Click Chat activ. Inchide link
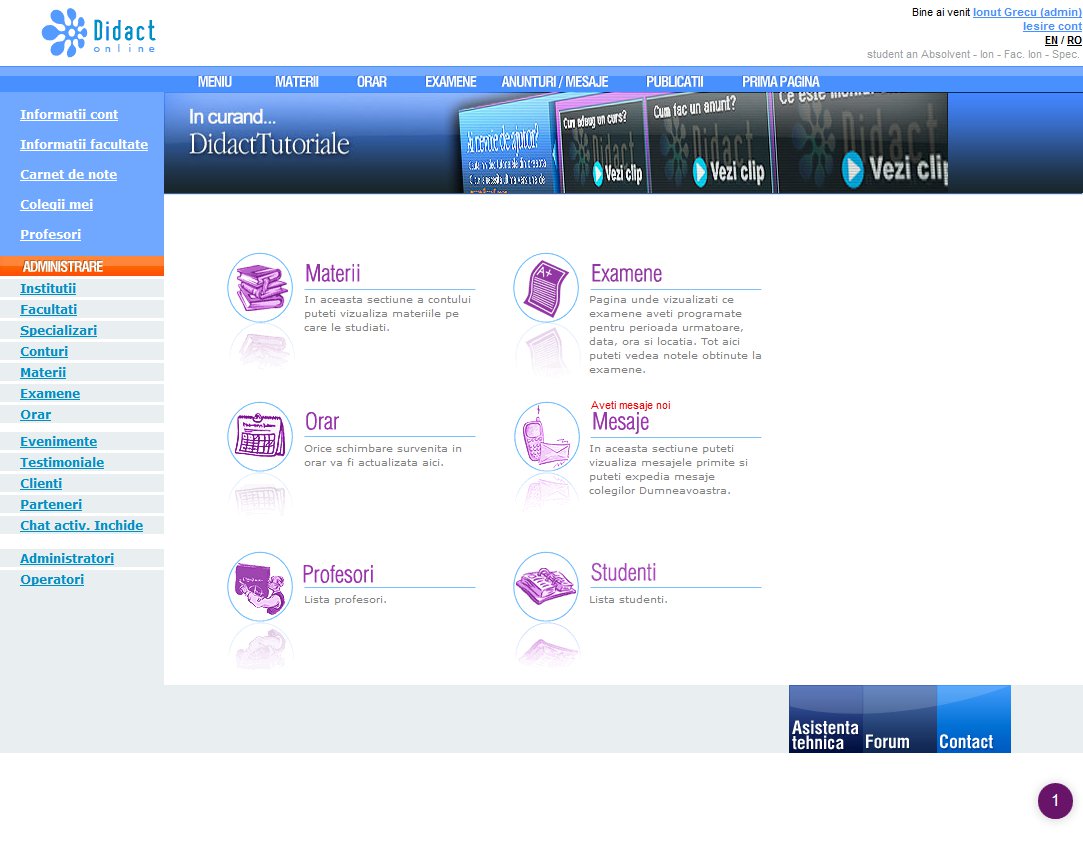 tap(82, 526)
